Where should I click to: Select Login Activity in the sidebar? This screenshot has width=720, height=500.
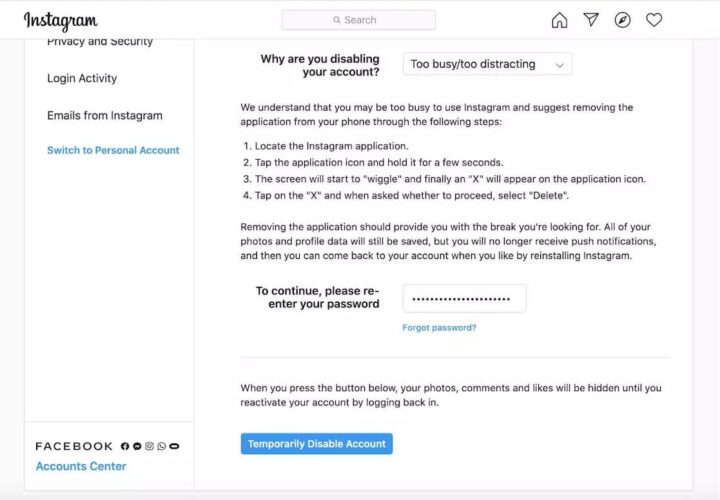(82, 78)
